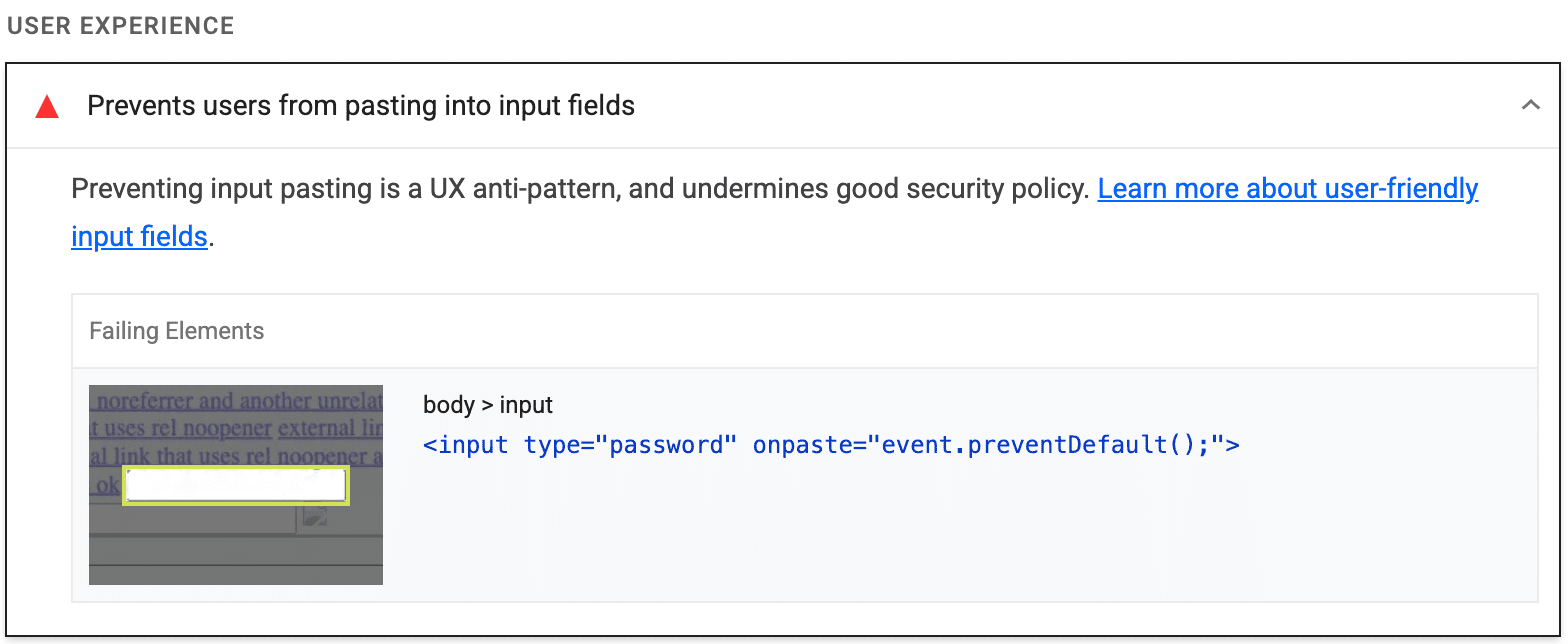Select the body > input selector text
Viewport: 1568px width, 644px height.
click(488, 404)
